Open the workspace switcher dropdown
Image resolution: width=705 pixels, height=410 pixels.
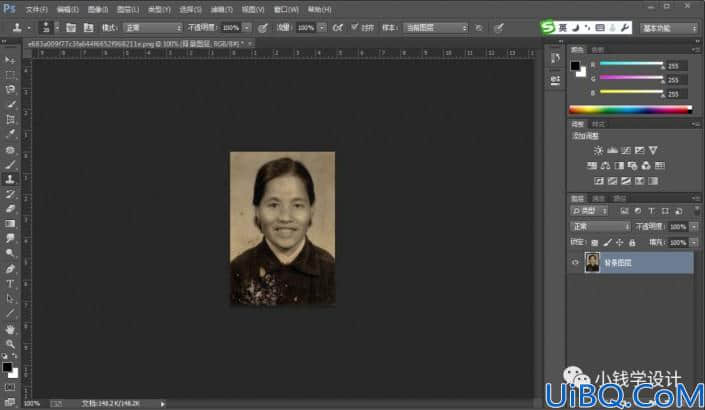[x=669, y=28]
